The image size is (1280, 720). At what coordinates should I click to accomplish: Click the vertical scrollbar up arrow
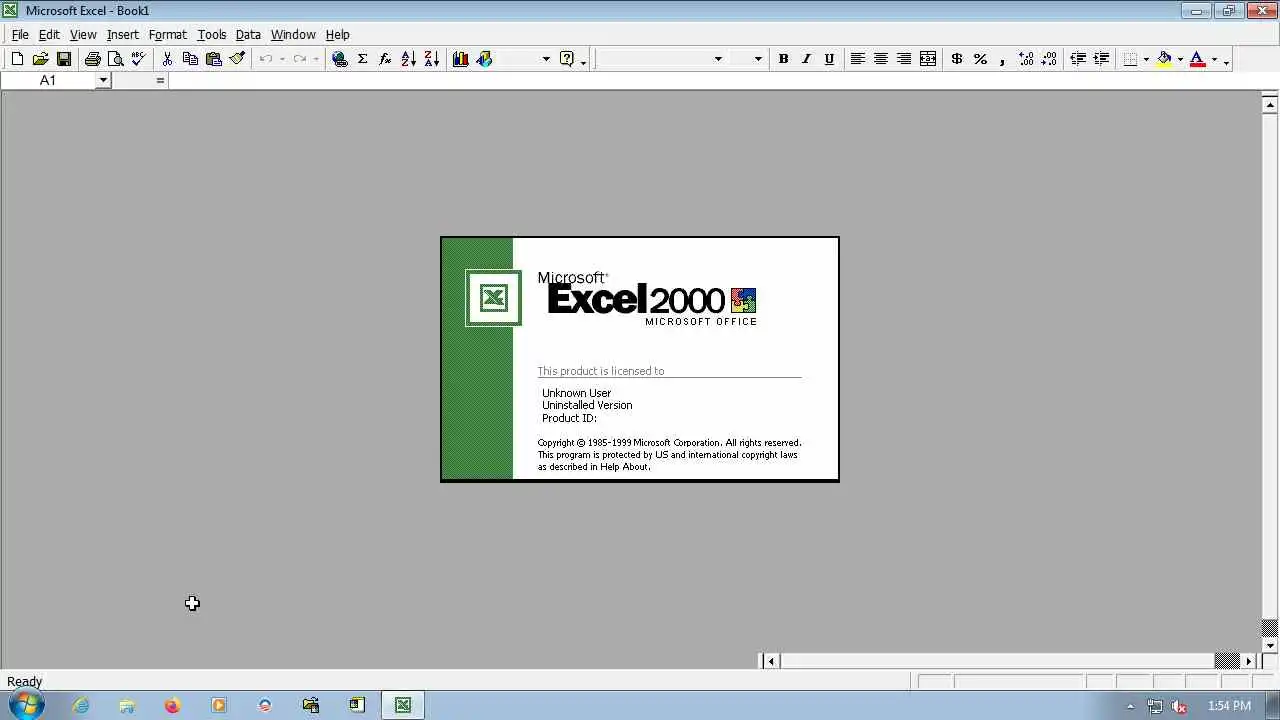(x=1270, y=103)
